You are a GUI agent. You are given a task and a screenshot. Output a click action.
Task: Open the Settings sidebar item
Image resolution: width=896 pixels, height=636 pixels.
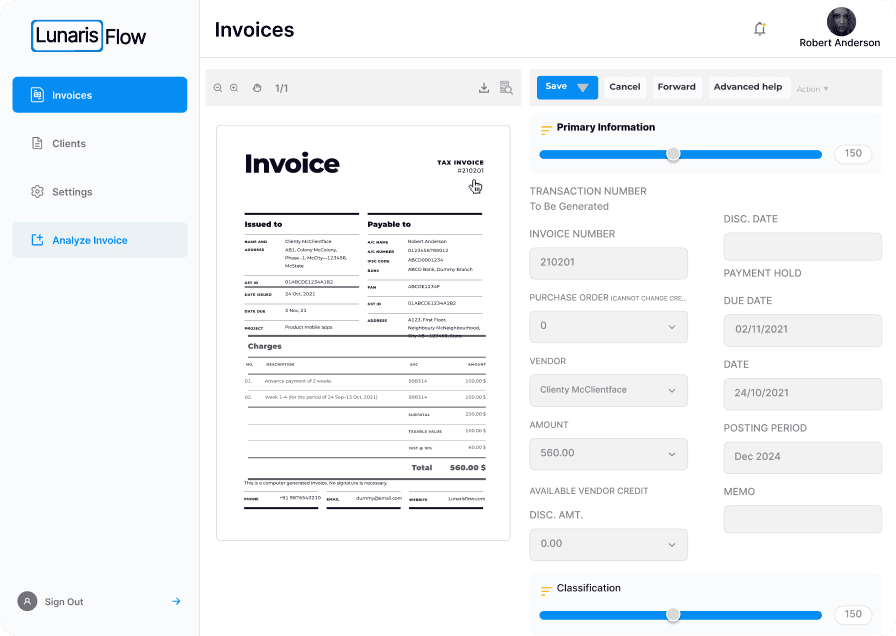click(99, 192)
